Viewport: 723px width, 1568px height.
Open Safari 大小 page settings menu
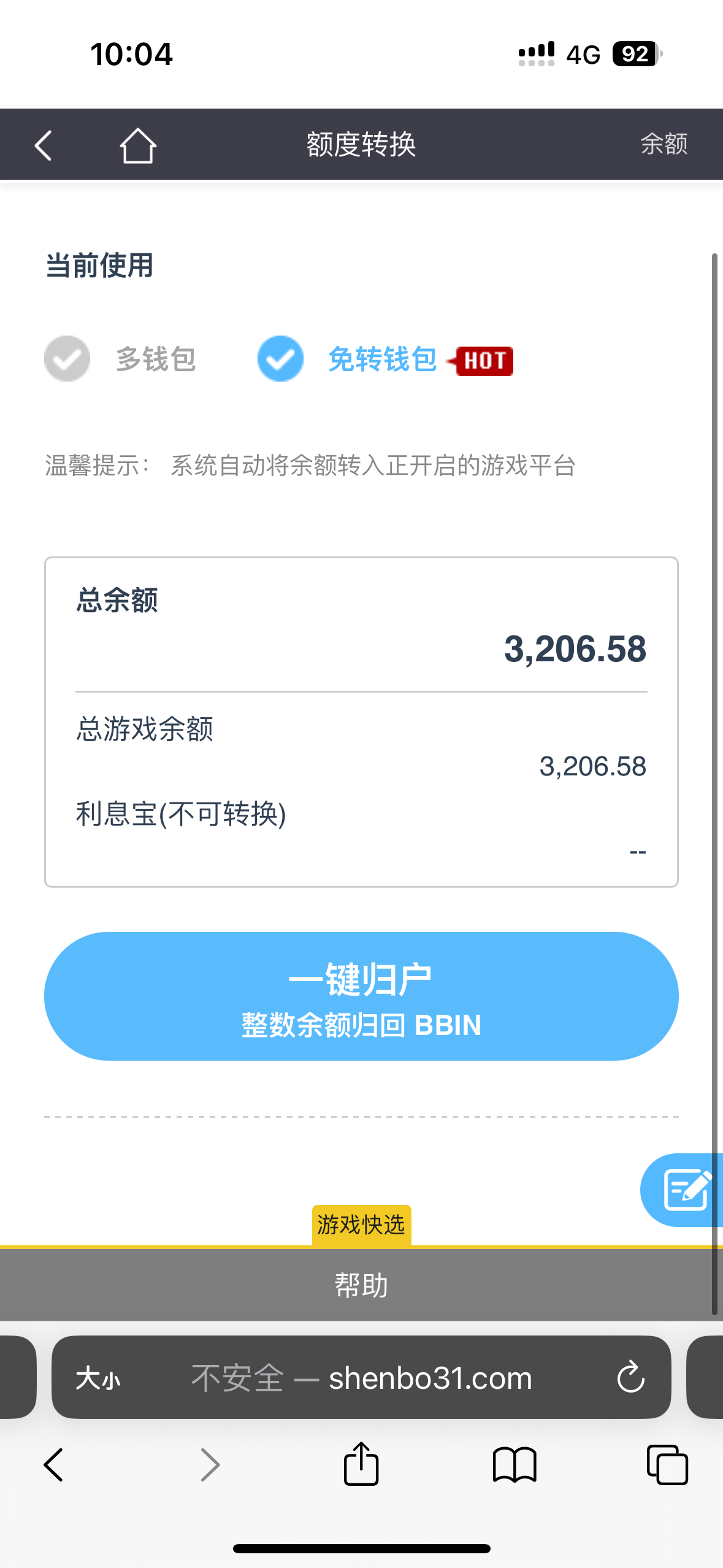coord(98,1378)
